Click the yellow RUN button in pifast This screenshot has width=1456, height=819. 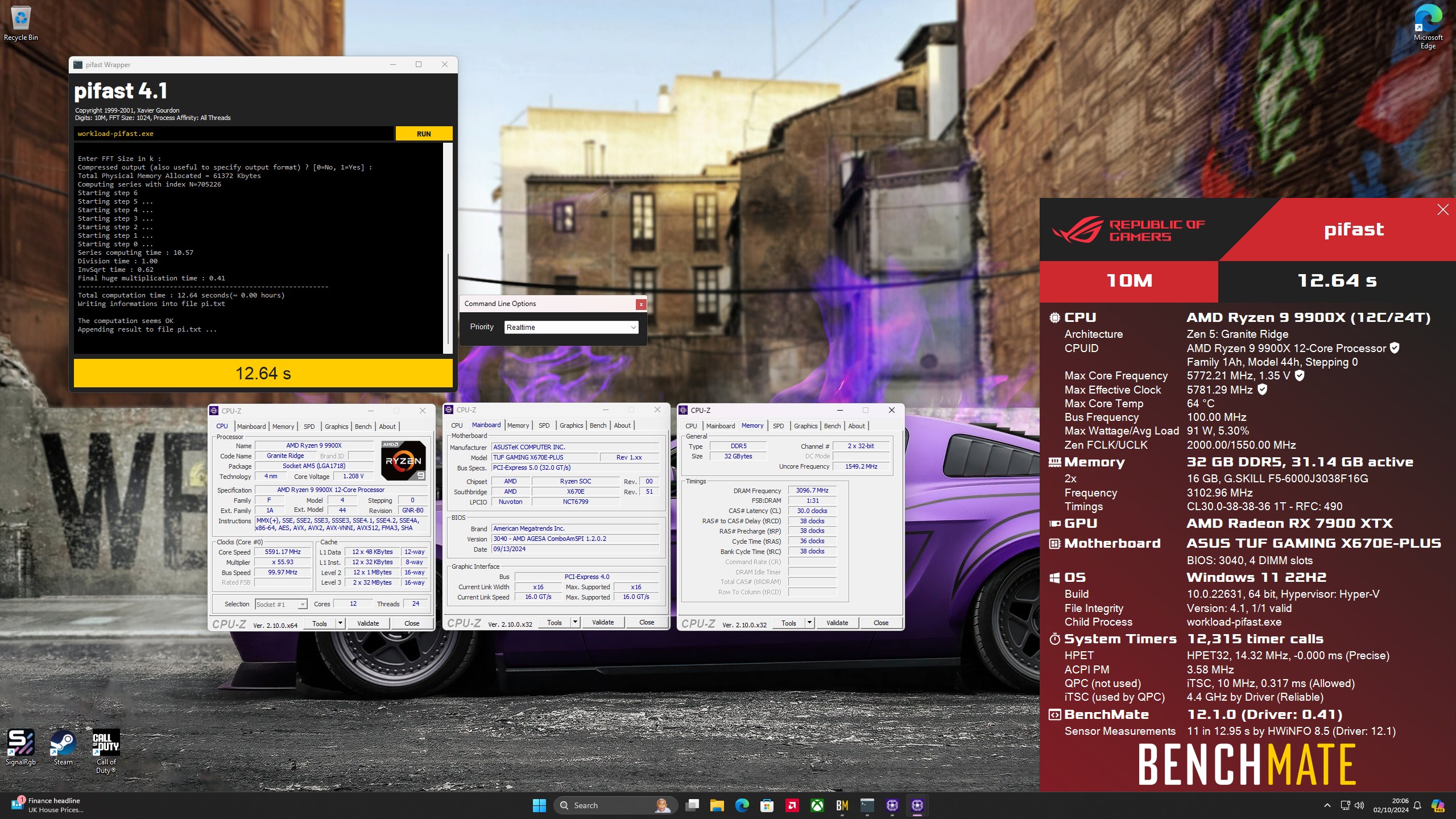(x=424, y=134)
